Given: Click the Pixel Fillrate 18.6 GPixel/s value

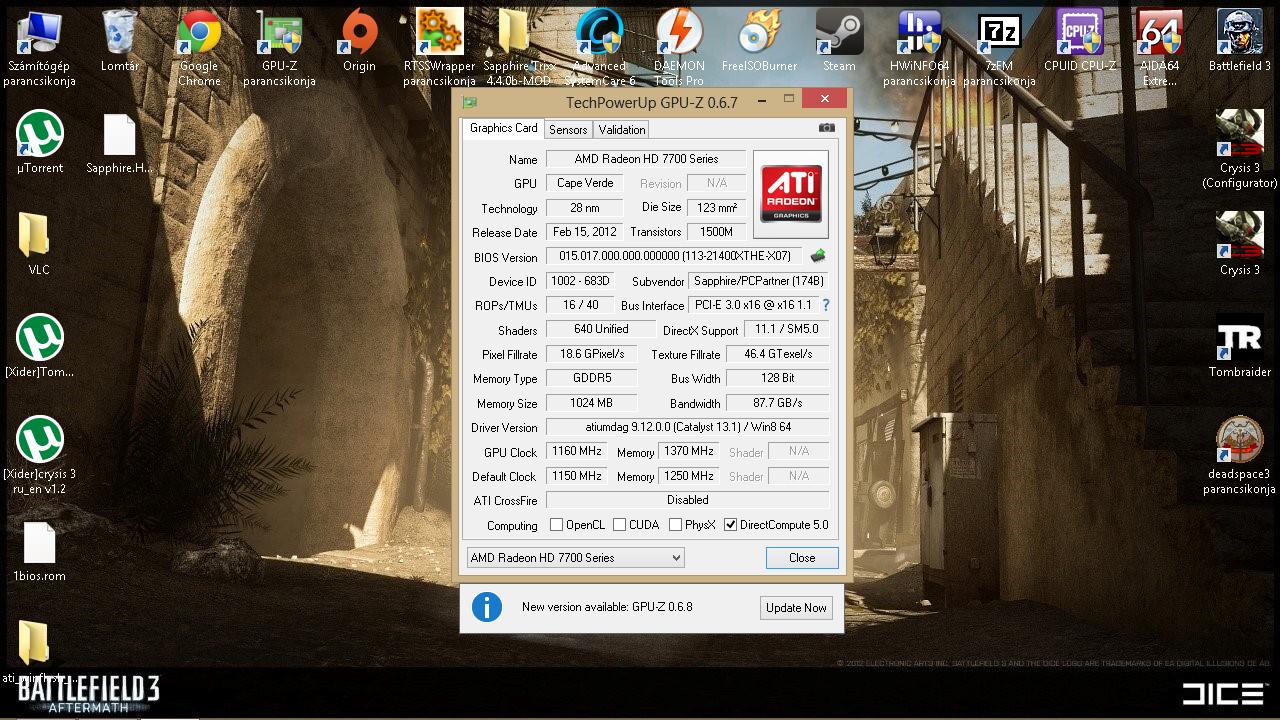Looking at the screenshot, I should [x=591, y=354].
